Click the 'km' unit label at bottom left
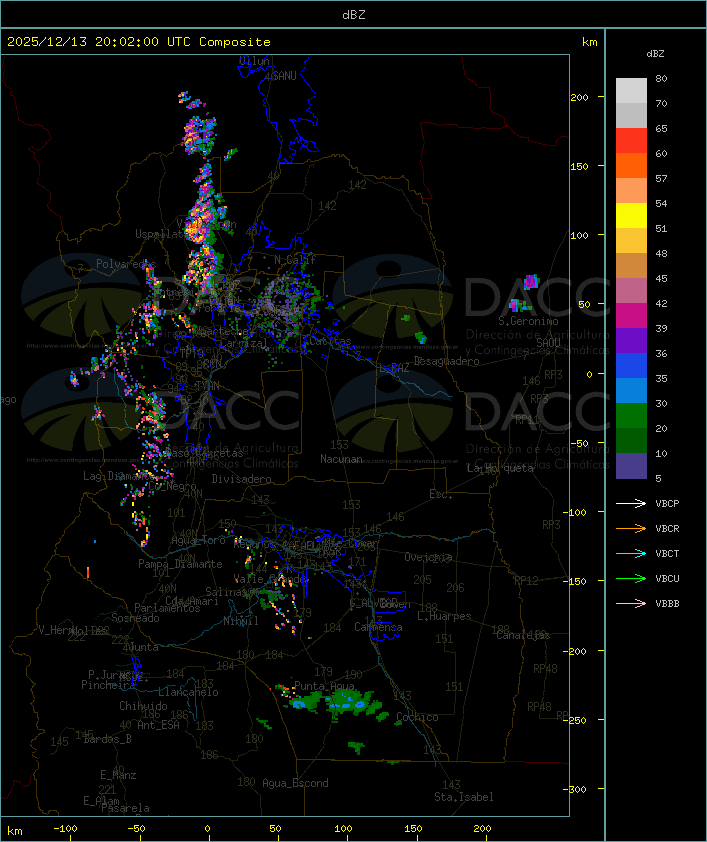707x842 pixels. [x=14, y=831]
